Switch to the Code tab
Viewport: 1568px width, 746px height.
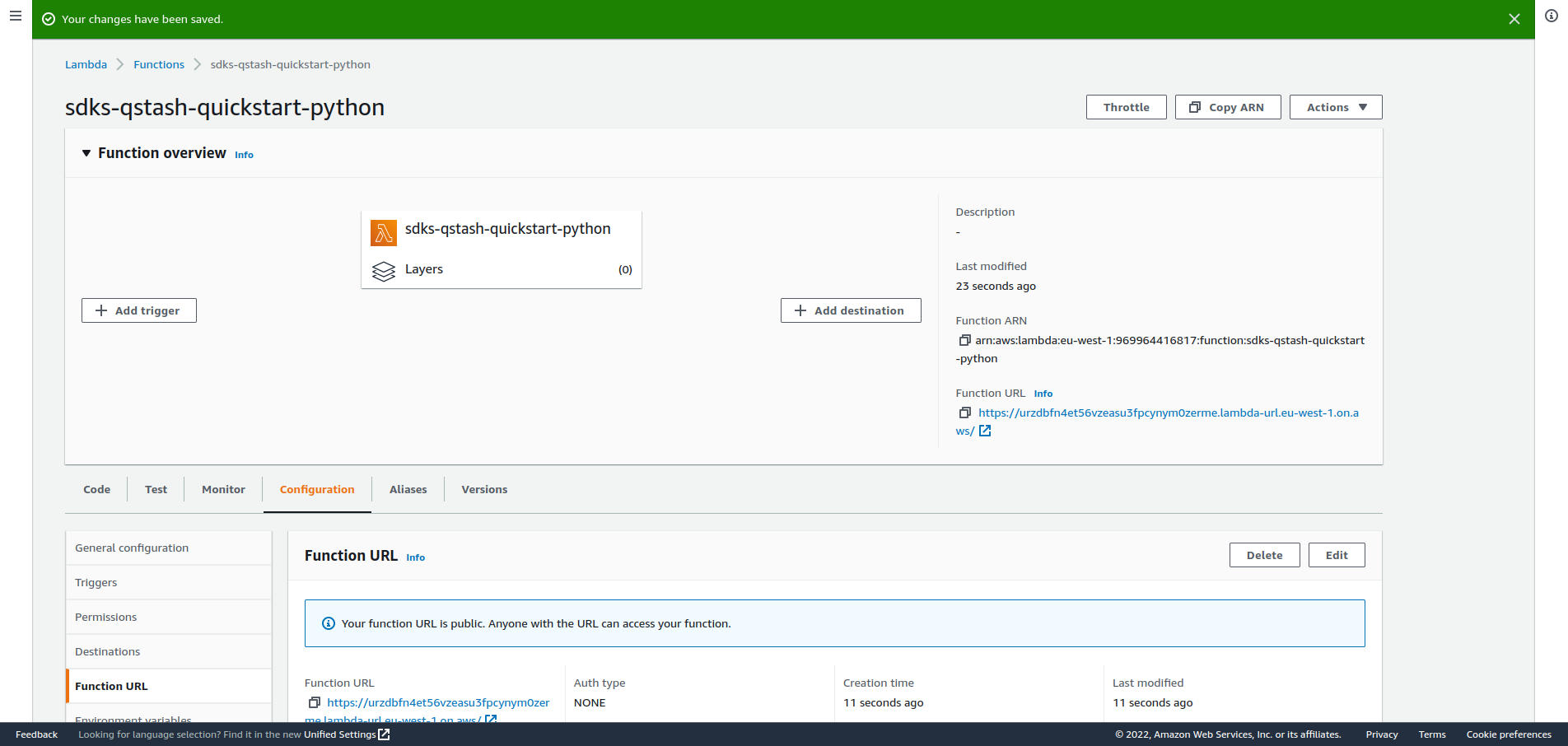96,489
